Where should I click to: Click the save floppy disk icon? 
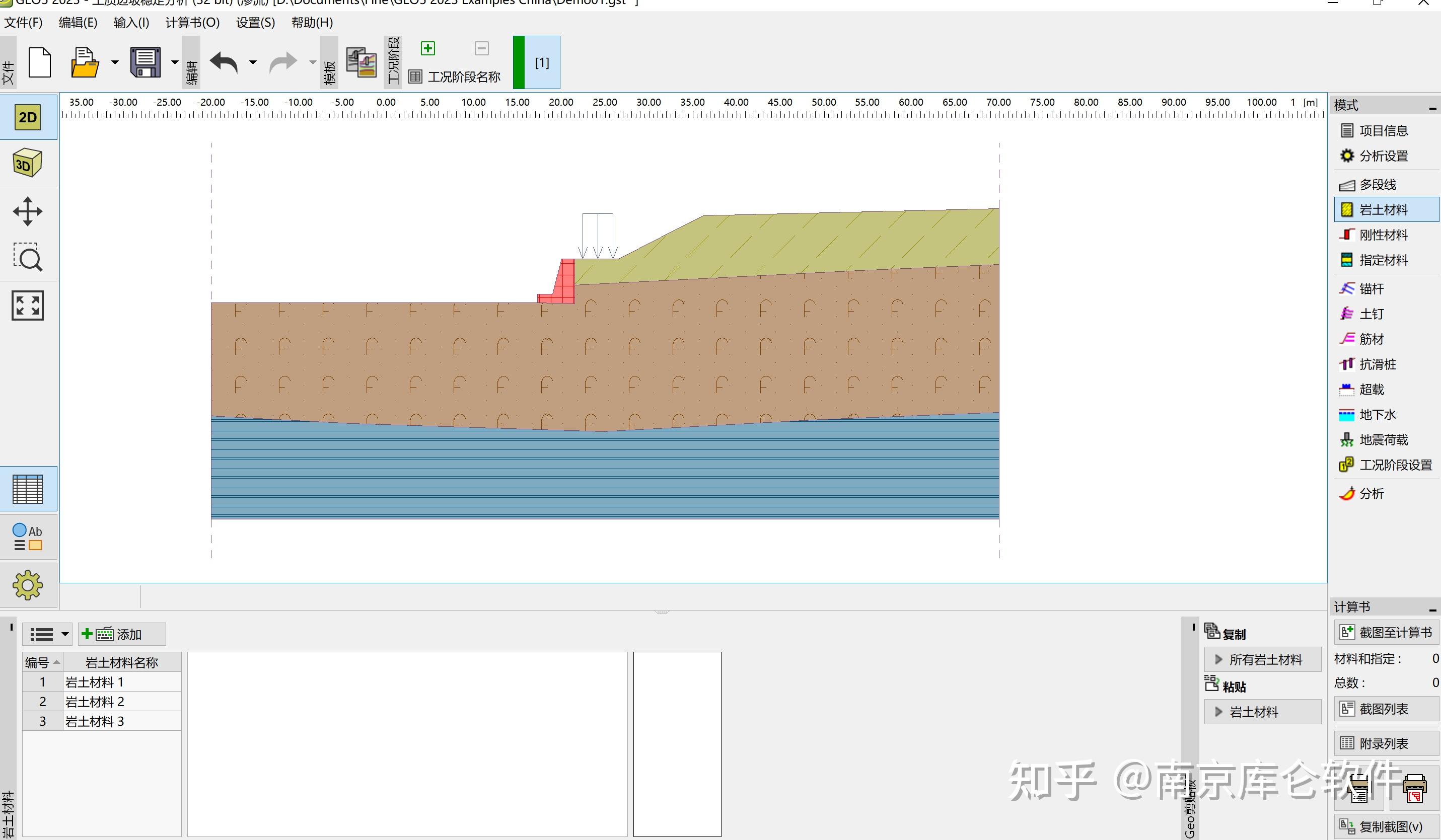pos(146,62)
